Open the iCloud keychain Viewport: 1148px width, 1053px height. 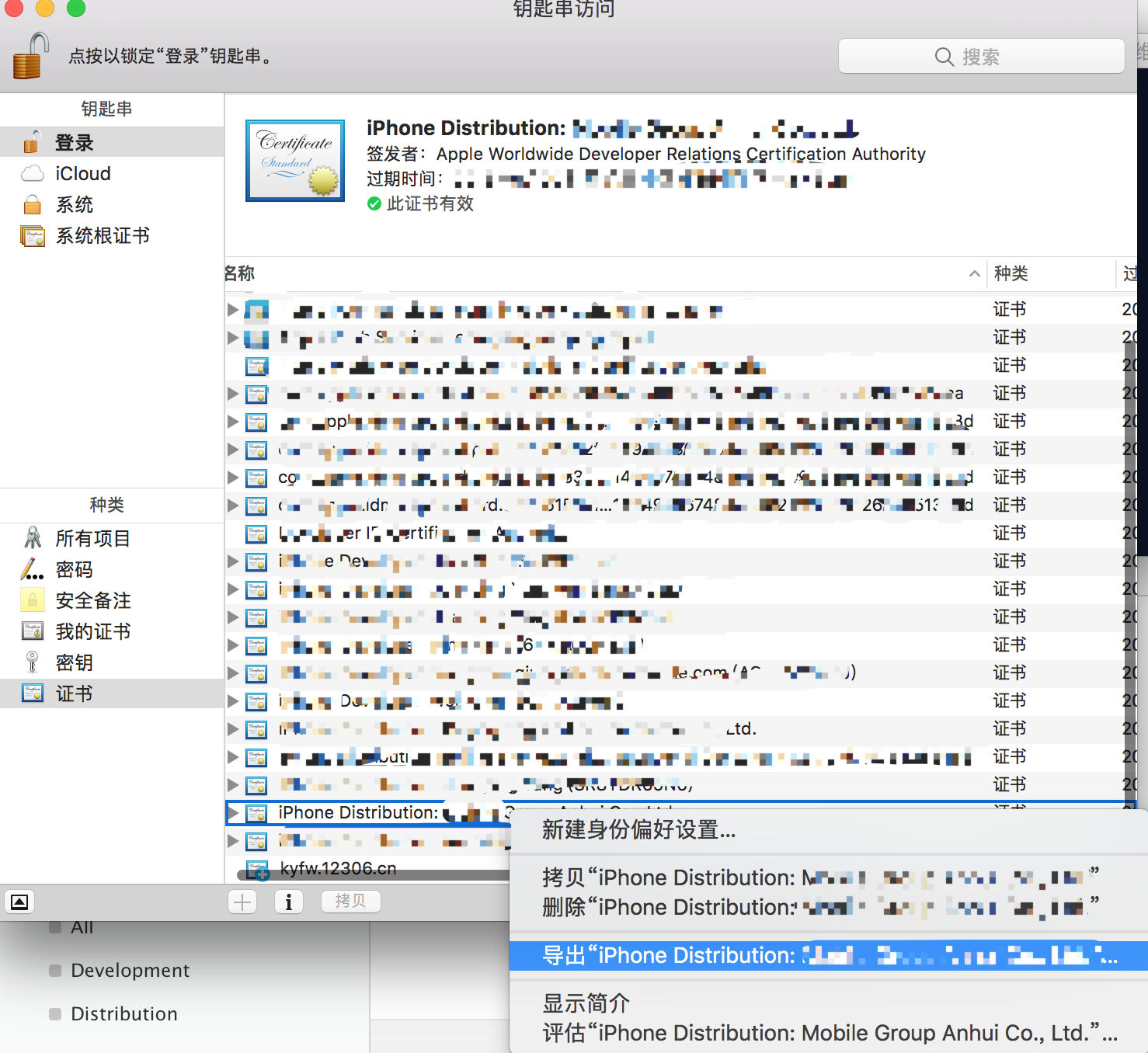coord(83,173)
